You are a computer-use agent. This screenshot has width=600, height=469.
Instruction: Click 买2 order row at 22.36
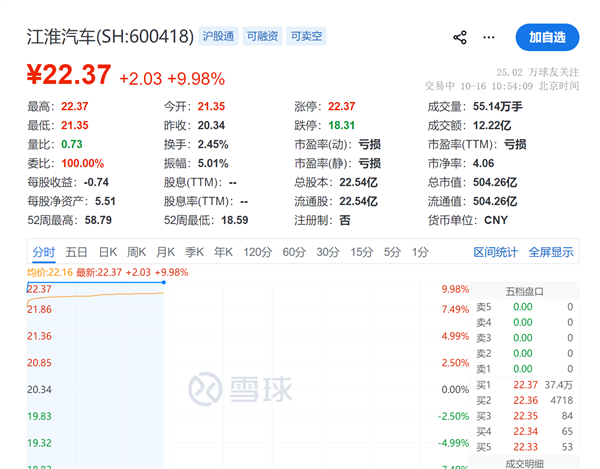coord(524,401)
